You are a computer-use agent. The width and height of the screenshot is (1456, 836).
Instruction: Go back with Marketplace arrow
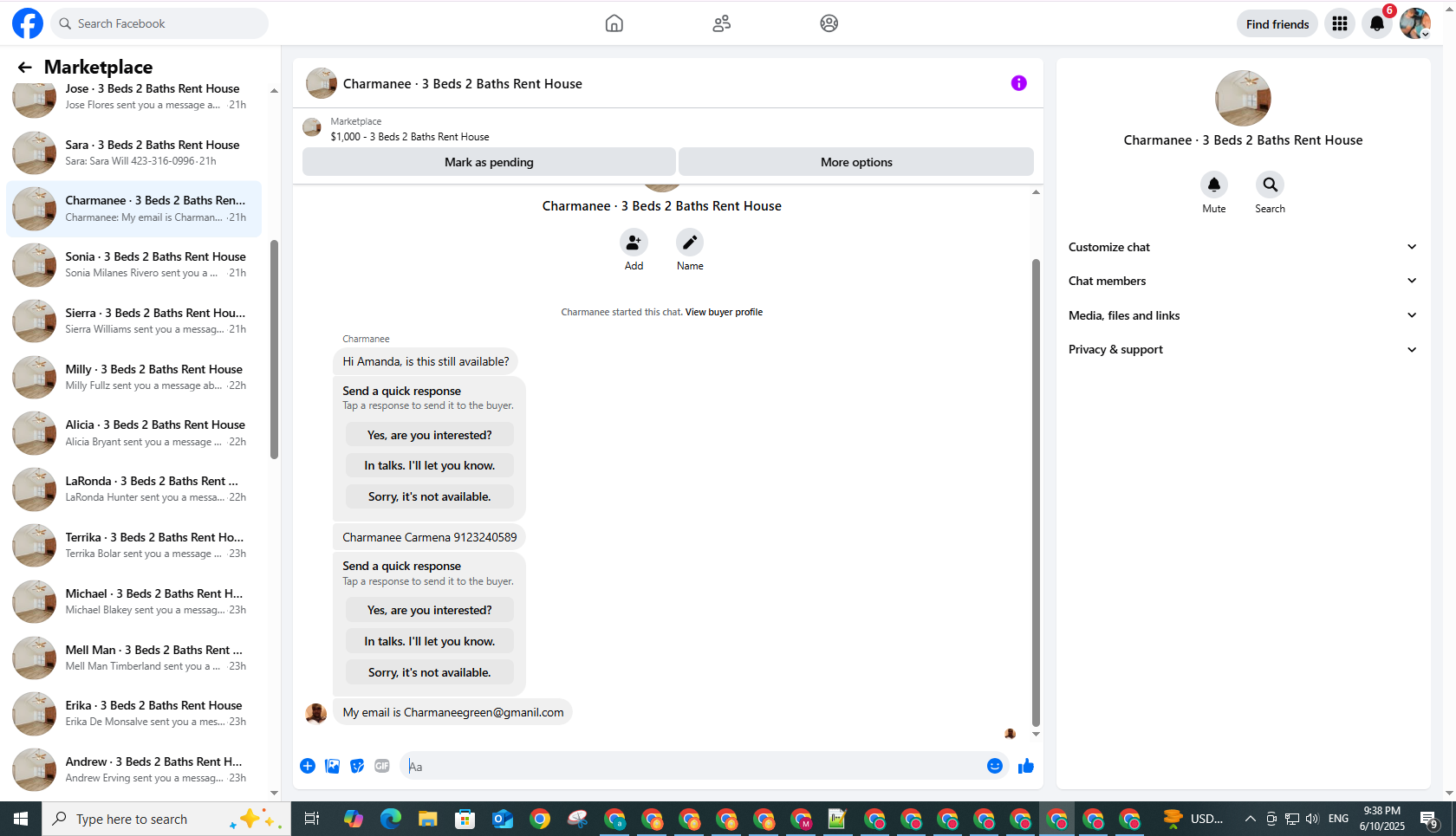coord(25,67)
